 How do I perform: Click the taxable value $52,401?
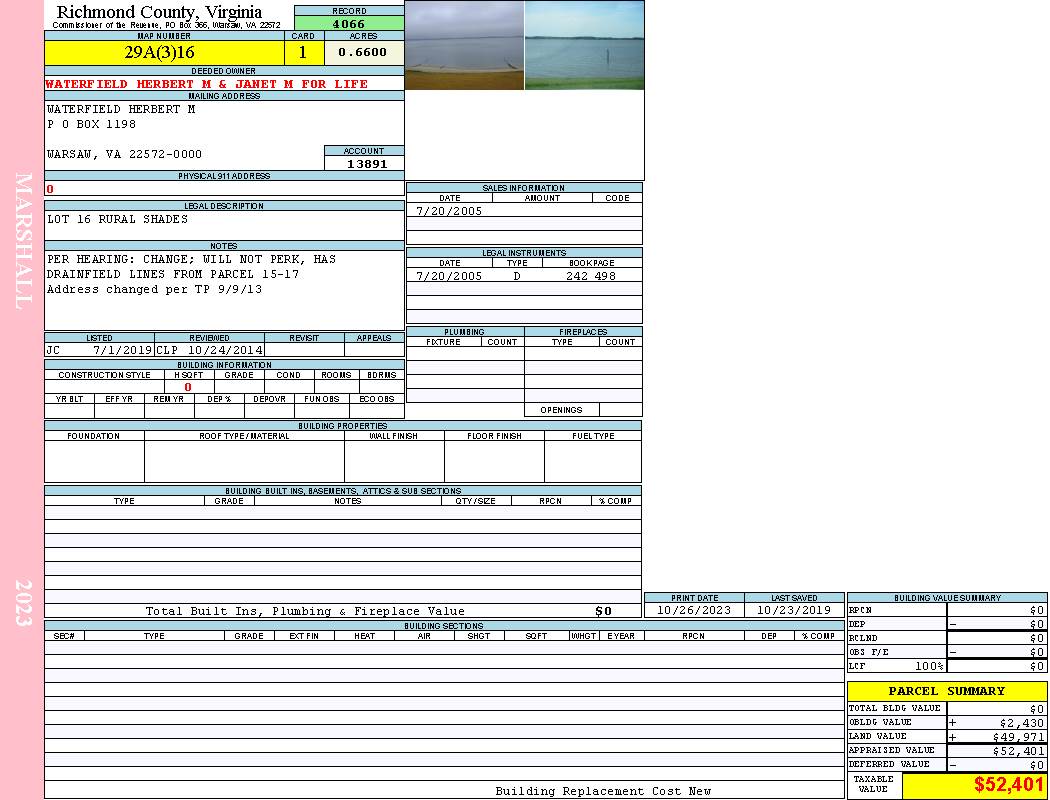[x=1009, y=785]
